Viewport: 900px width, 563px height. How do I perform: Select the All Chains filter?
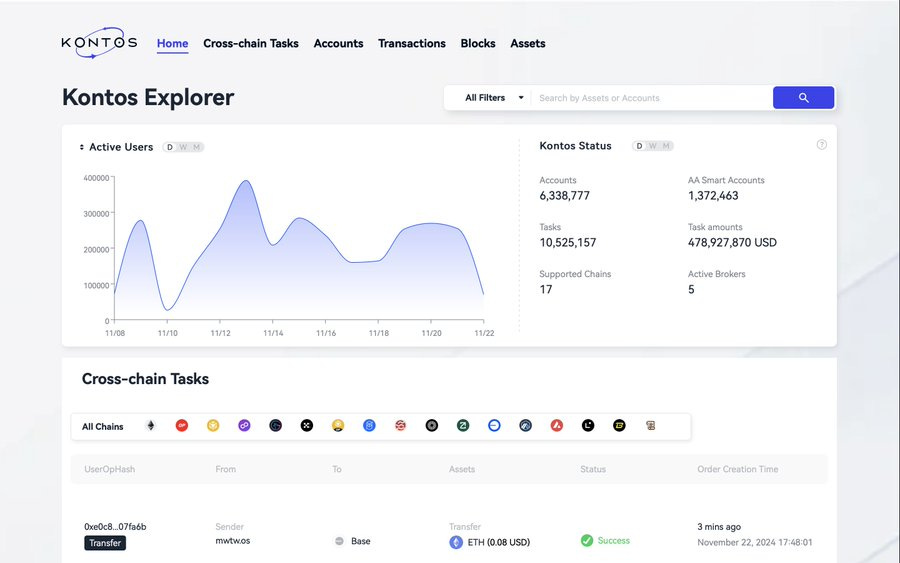[103, 426]
